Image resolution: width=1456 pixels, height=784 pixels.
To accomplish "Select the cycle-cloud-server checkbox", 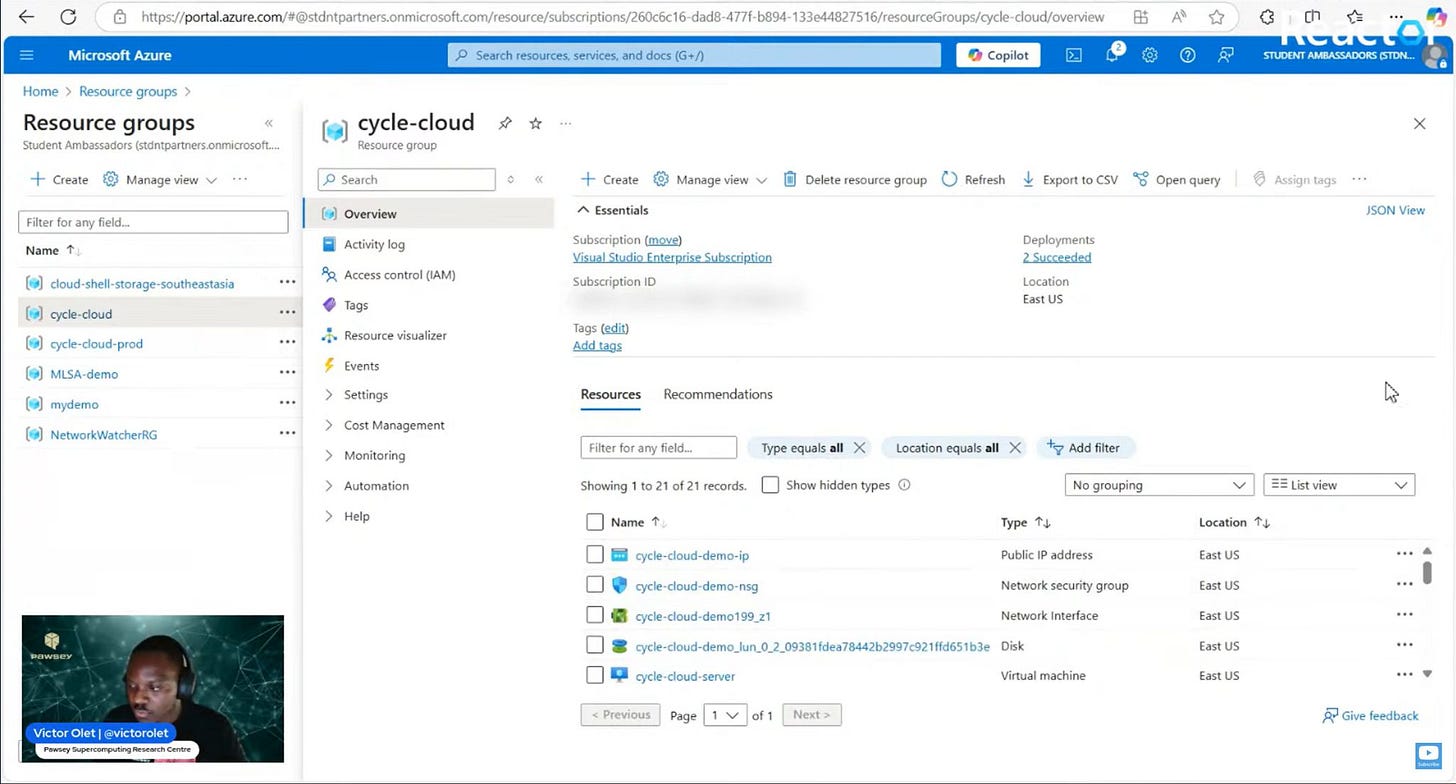I will click(x=595, y=675).
